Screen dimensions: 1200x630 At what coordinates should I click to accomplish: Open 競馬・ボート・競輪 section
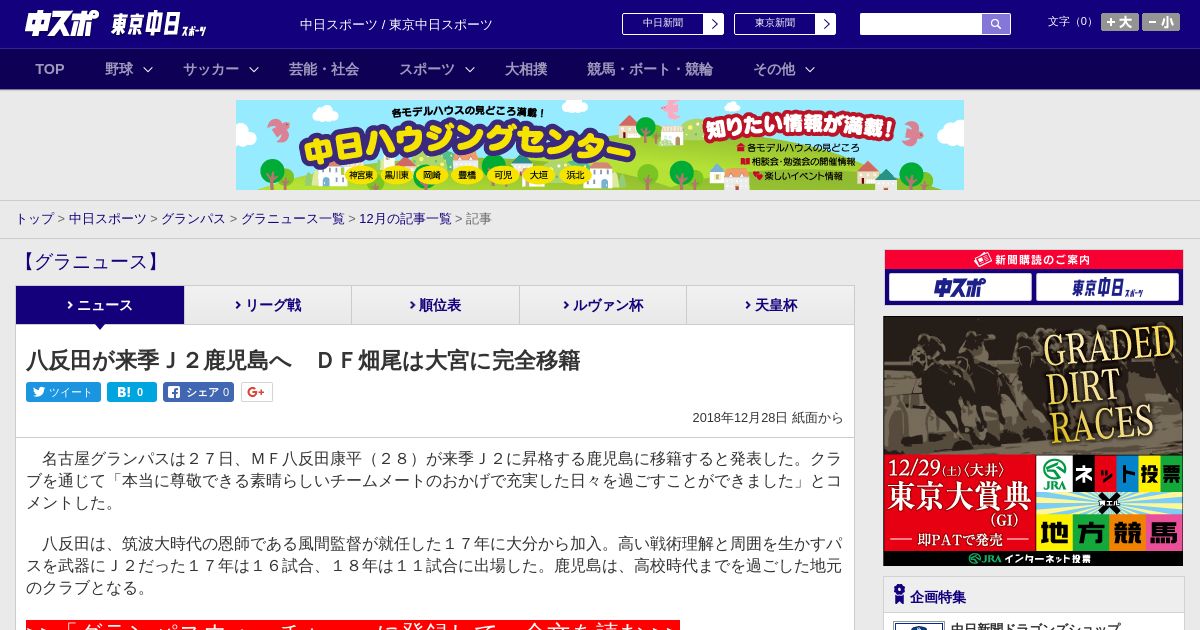click(650, 69)
